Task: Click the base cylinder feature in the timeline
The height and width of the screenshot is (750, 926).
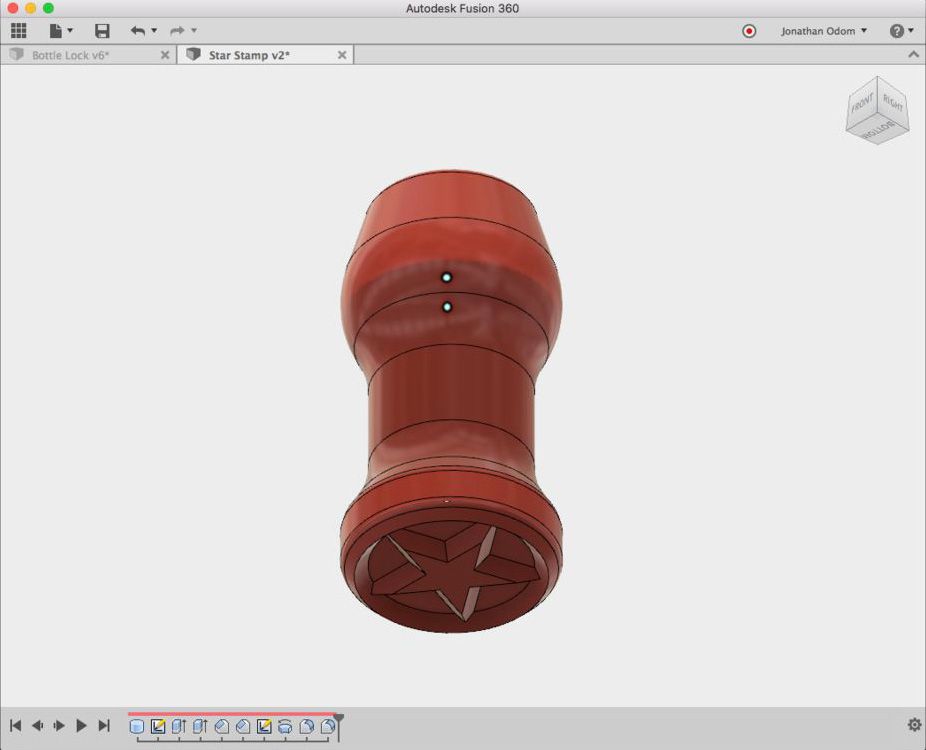Action: (135, 728)
